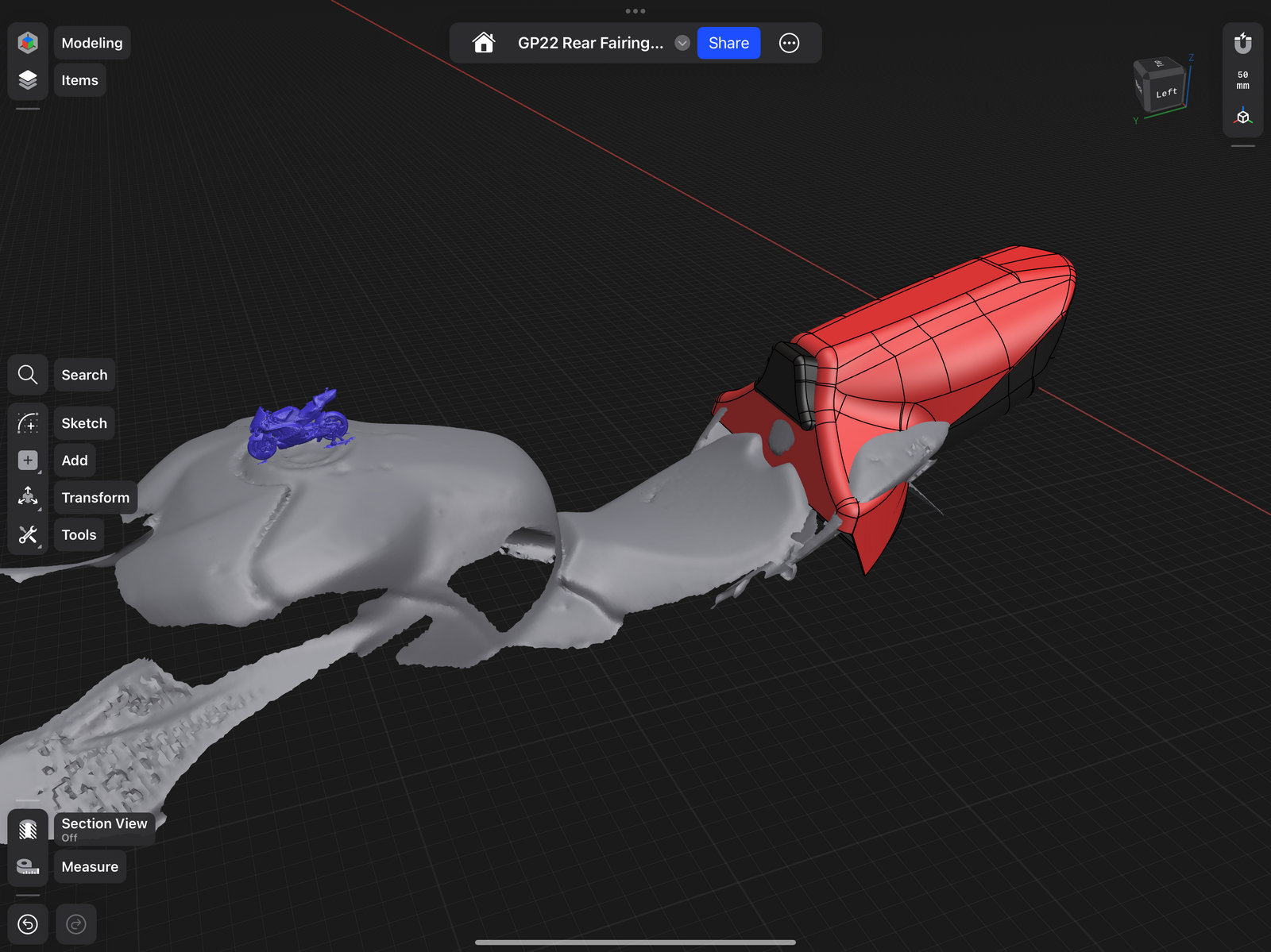
Task: Open the Transform tool icon
Action: [28, 497]
